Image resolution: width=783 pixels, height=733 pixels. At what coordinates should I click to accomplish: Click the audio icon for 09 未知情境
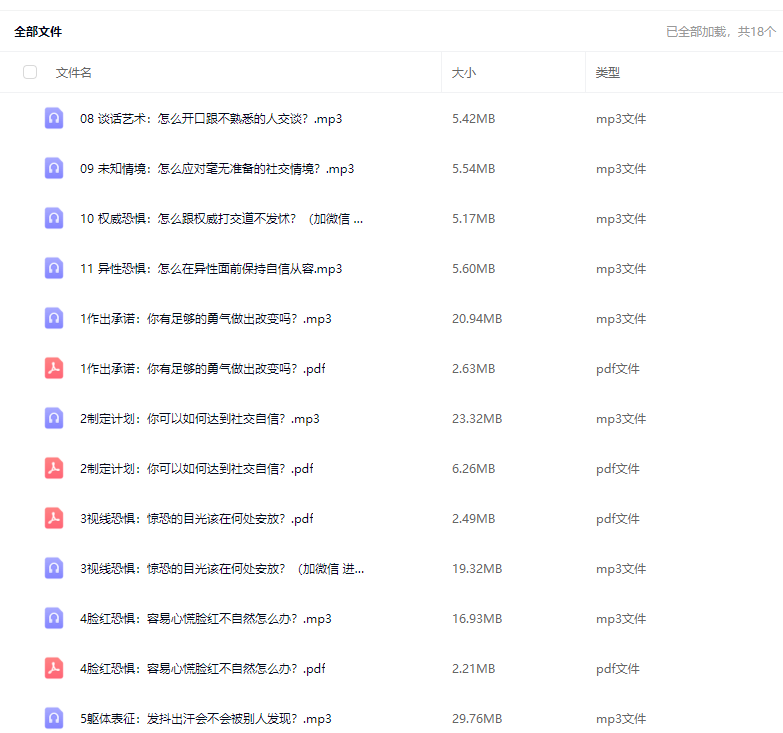(54, 168)
